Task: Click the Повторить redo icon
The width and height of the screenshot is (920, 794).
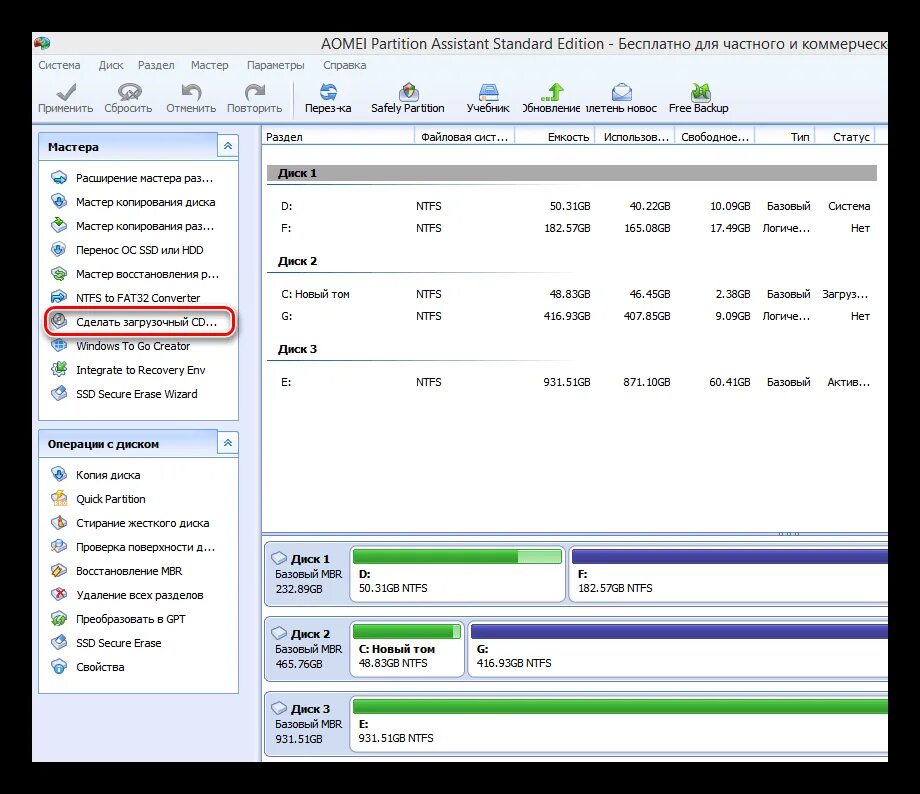Action: 255,92
